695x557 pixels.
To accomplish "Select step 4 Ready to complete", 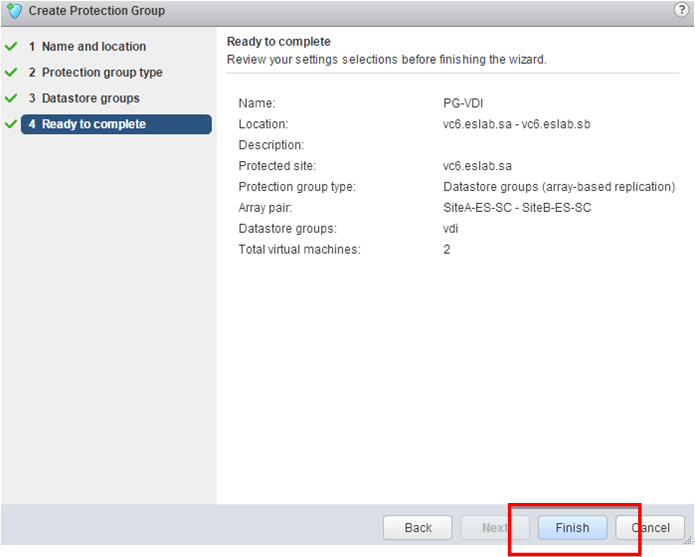I will point(115,125).
